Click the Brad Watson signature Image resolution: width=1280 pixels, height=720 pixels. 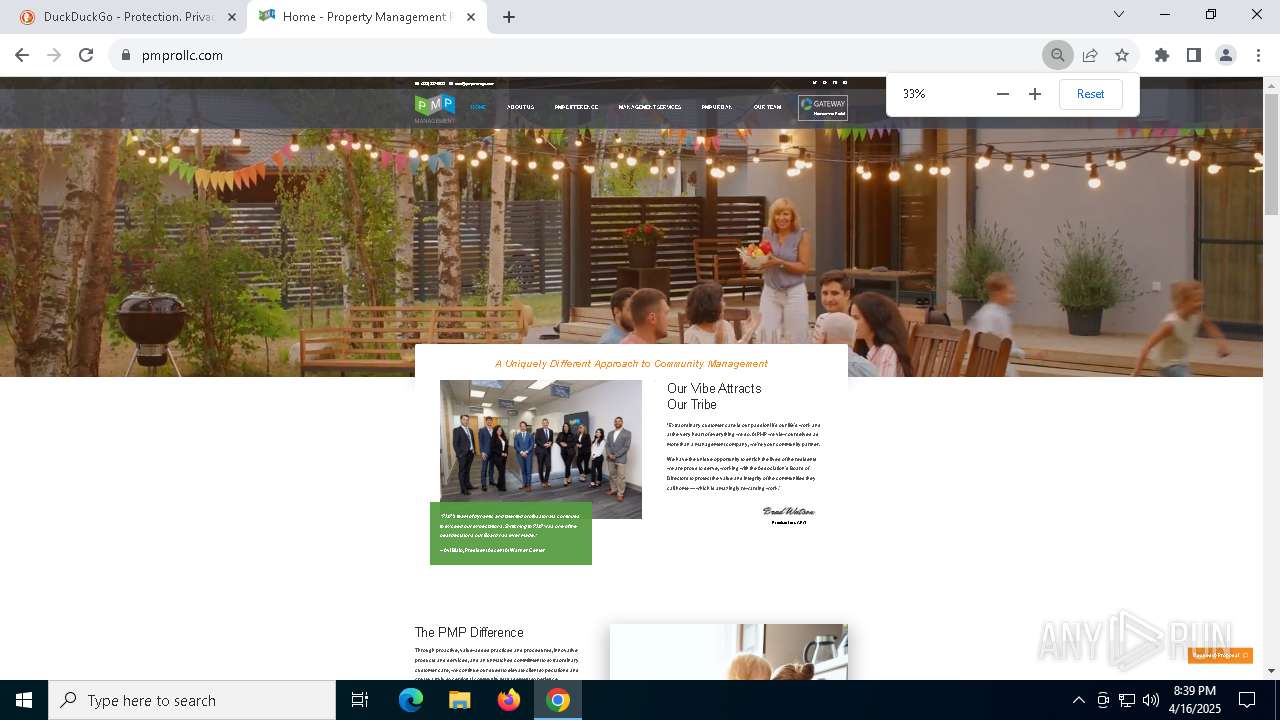click(789, 511)
